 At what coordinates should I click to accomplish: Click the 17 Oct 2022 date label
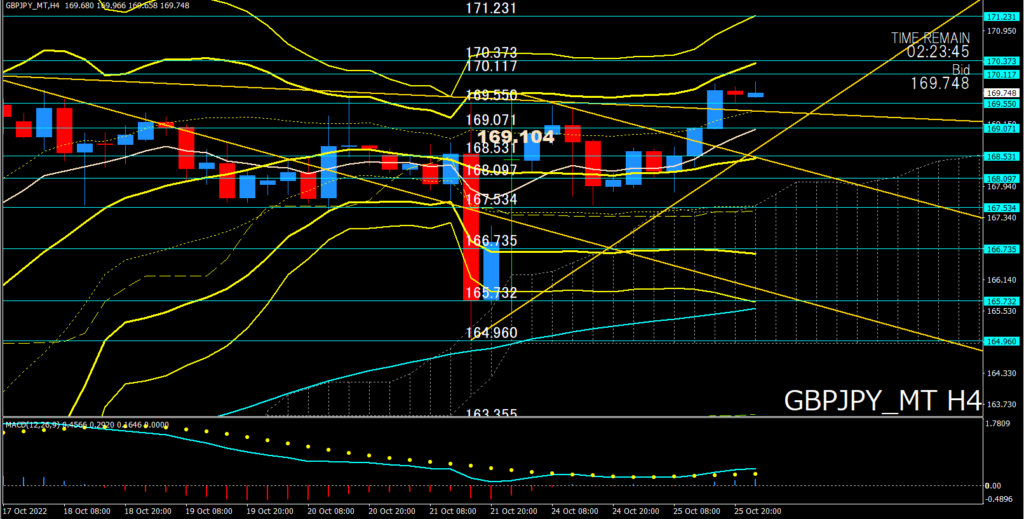pyautogui.click(x=23, y=511)
